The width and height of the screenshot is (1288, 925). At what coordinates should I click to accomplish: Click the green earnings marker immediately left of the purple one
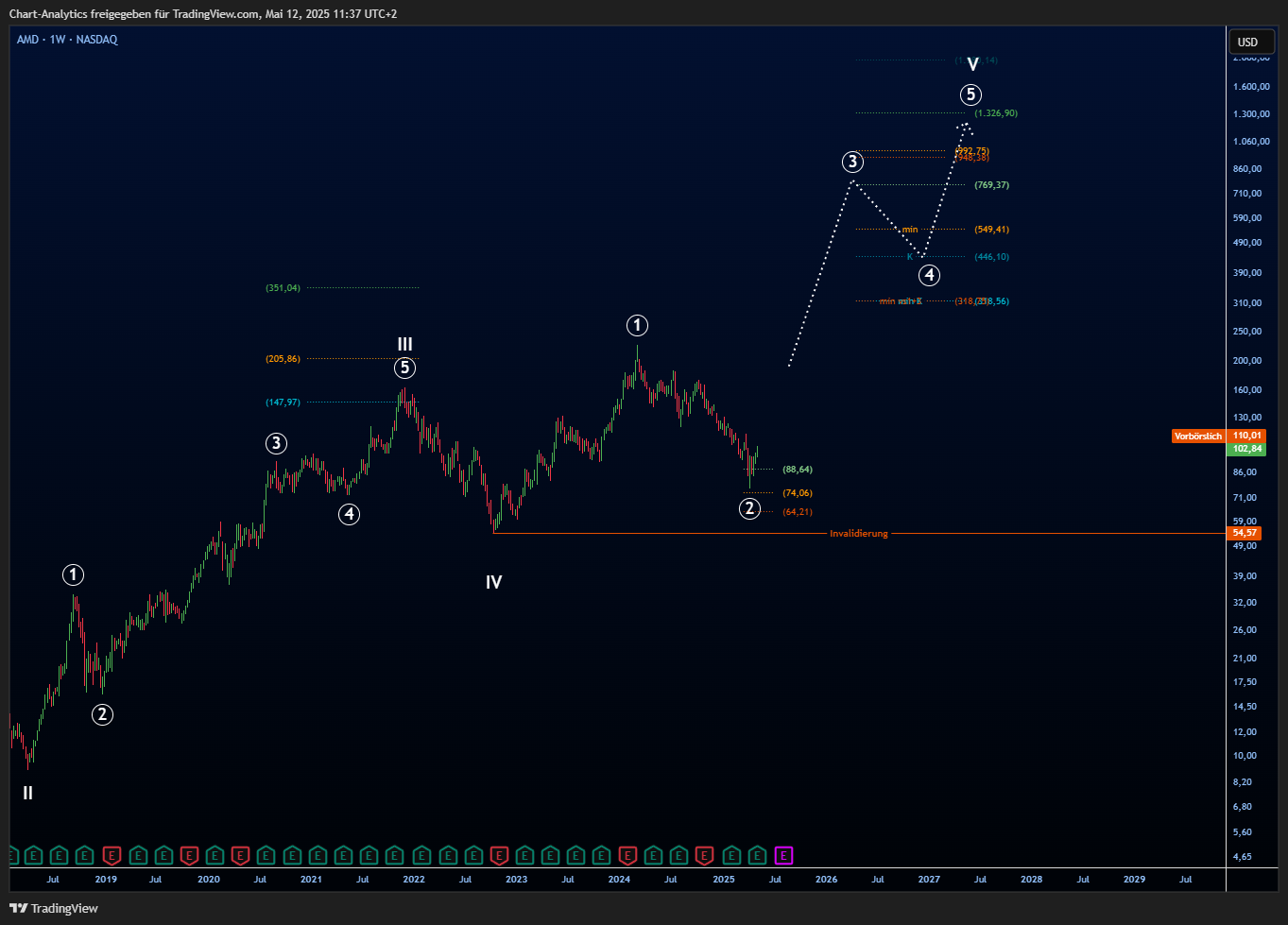[757, 856]
